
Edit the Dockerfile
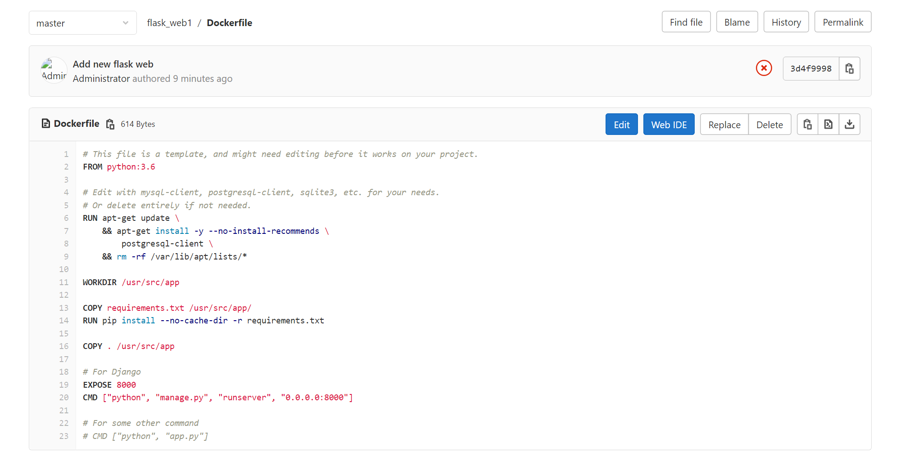[x=621, y=125]
